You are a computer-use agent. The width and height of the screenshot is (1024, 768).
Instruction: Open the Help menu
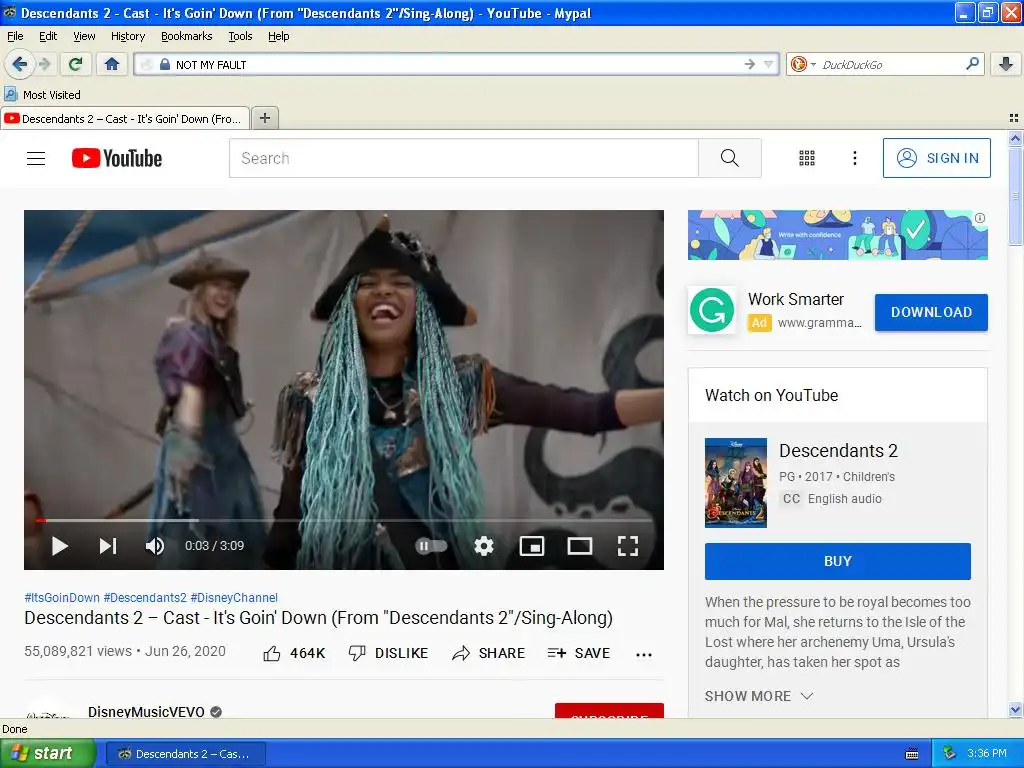tap(278, 36)
